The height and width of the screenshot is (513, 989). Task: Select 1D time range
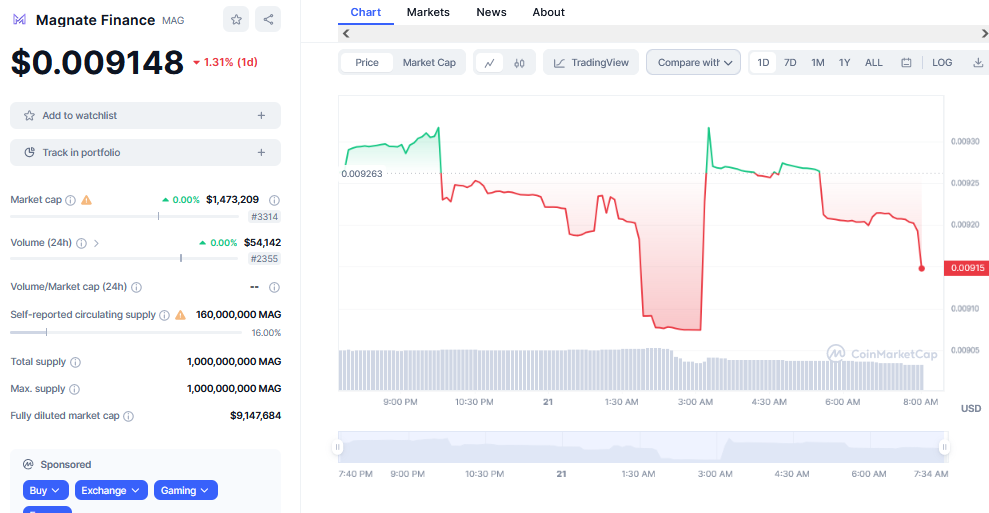pos(763,62)
